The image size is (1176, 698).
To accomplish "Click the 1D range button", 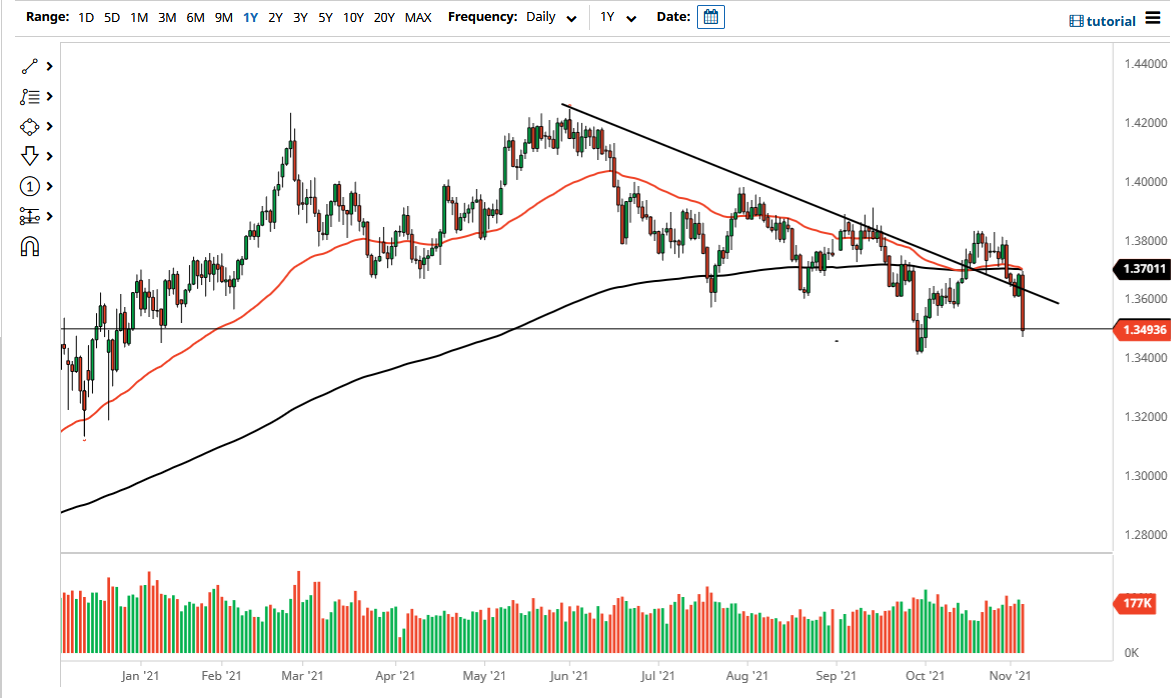I will tap(85, 17).
